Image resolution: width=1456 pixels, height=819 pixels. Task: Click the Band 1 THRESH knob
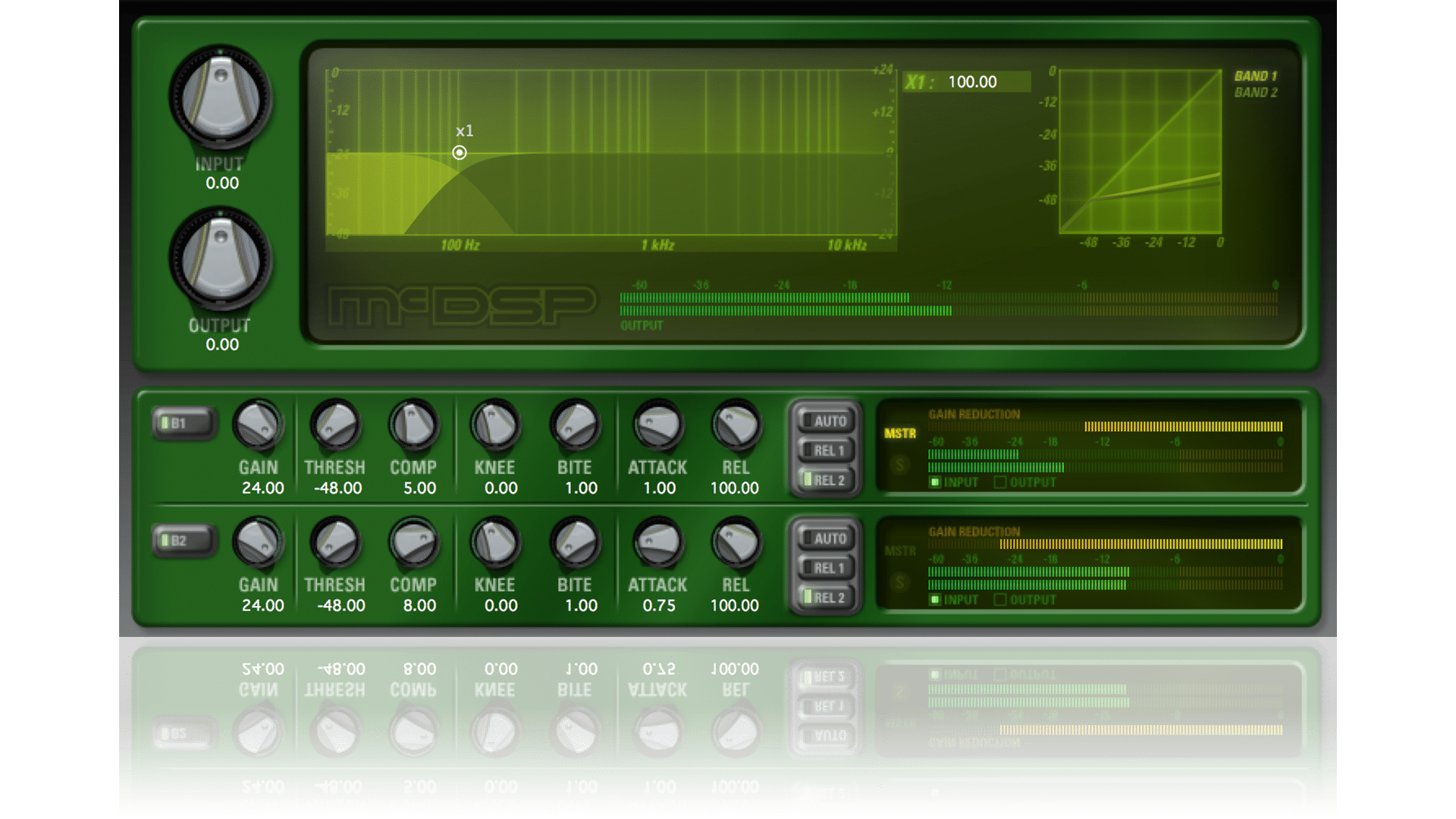pyautogui.click(x=335, y=425)
